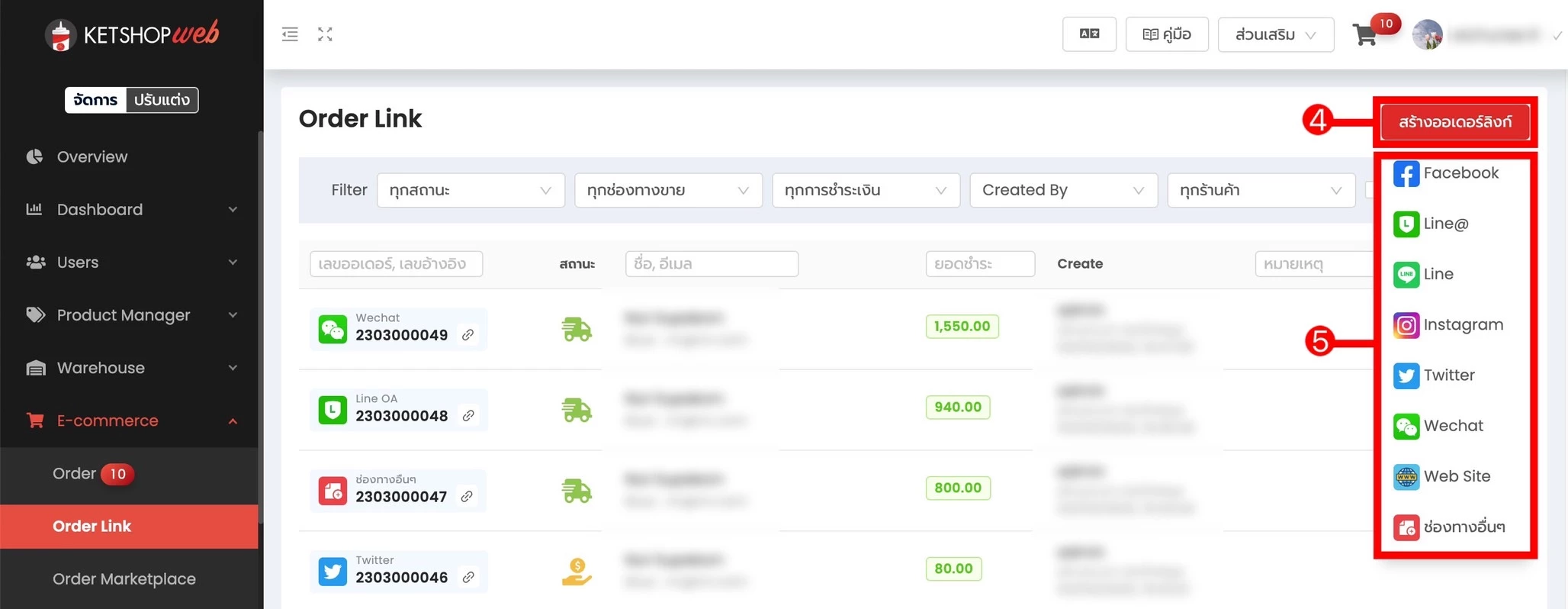1568x609 pixels.
Task: Pick Web Site channel option
Action: [1442, 477]
